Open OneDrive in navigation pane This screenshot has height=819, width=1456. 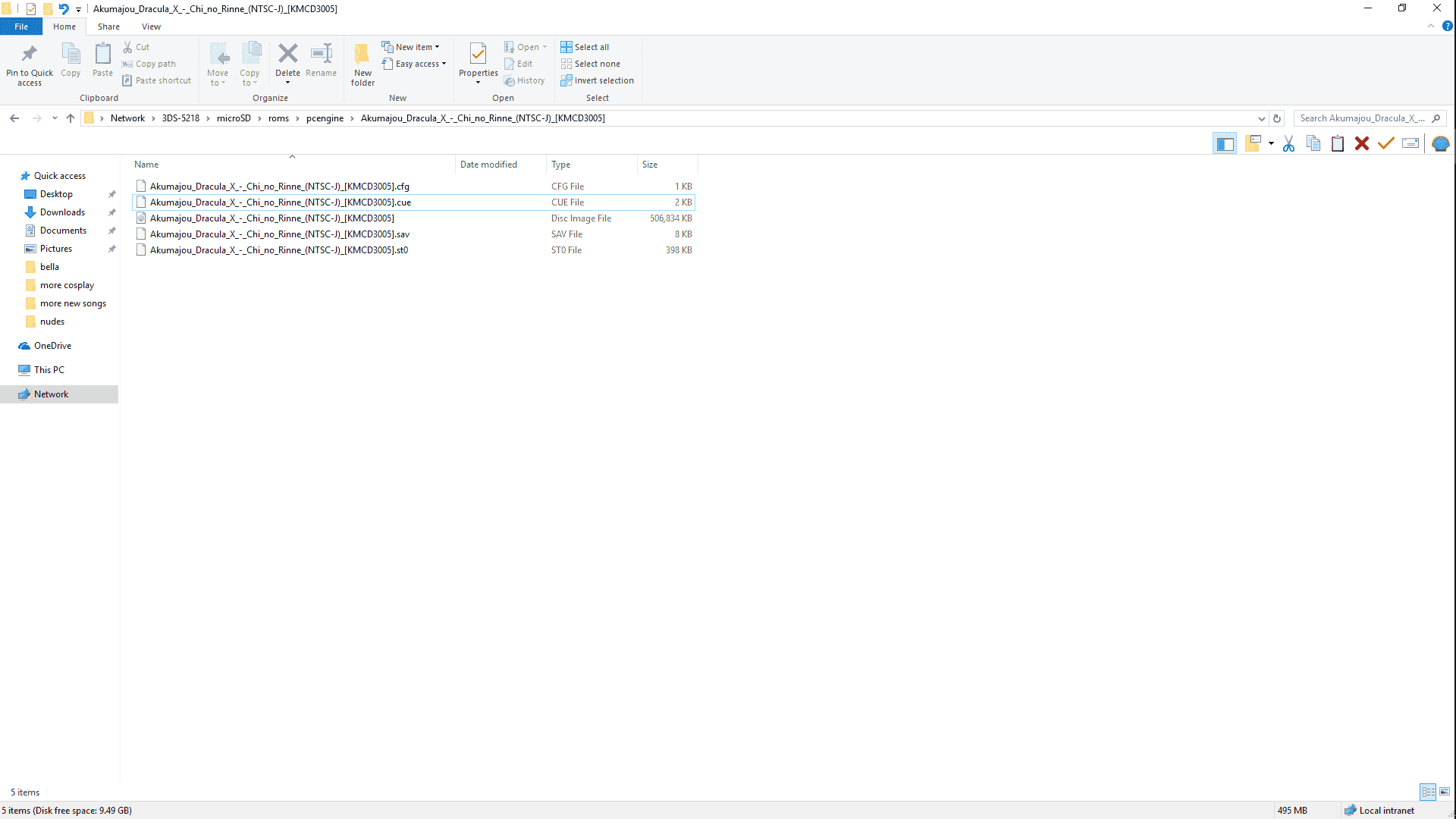pos(52,346)
